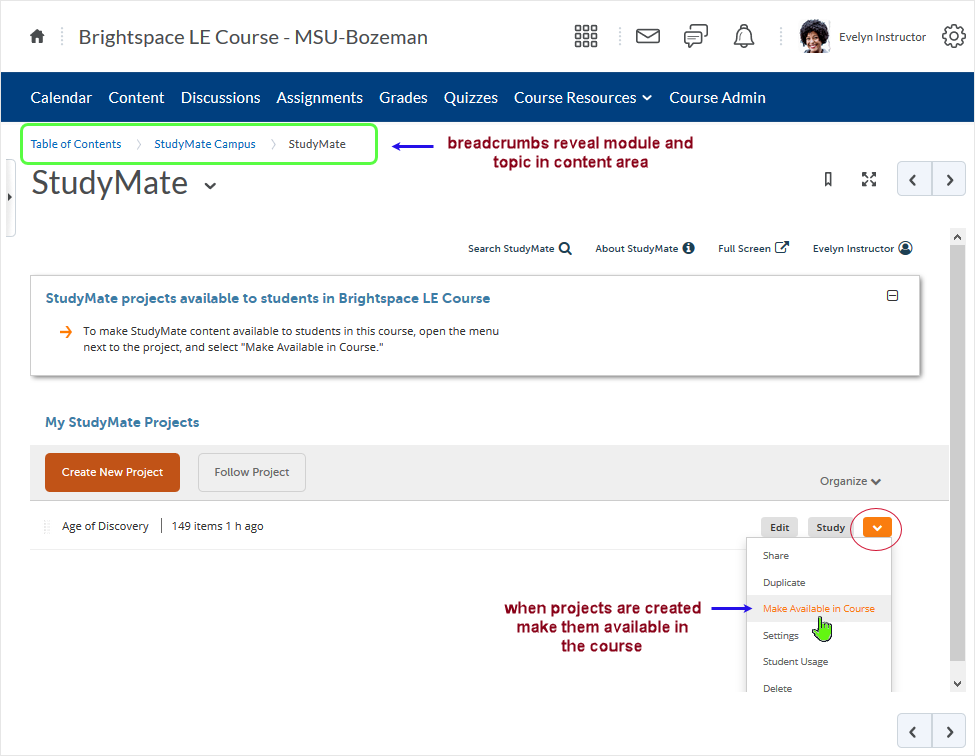This screenshot has height=756, width=975.
Task: Open Quizzes in navbar
Action: click(x=471, y=98)
